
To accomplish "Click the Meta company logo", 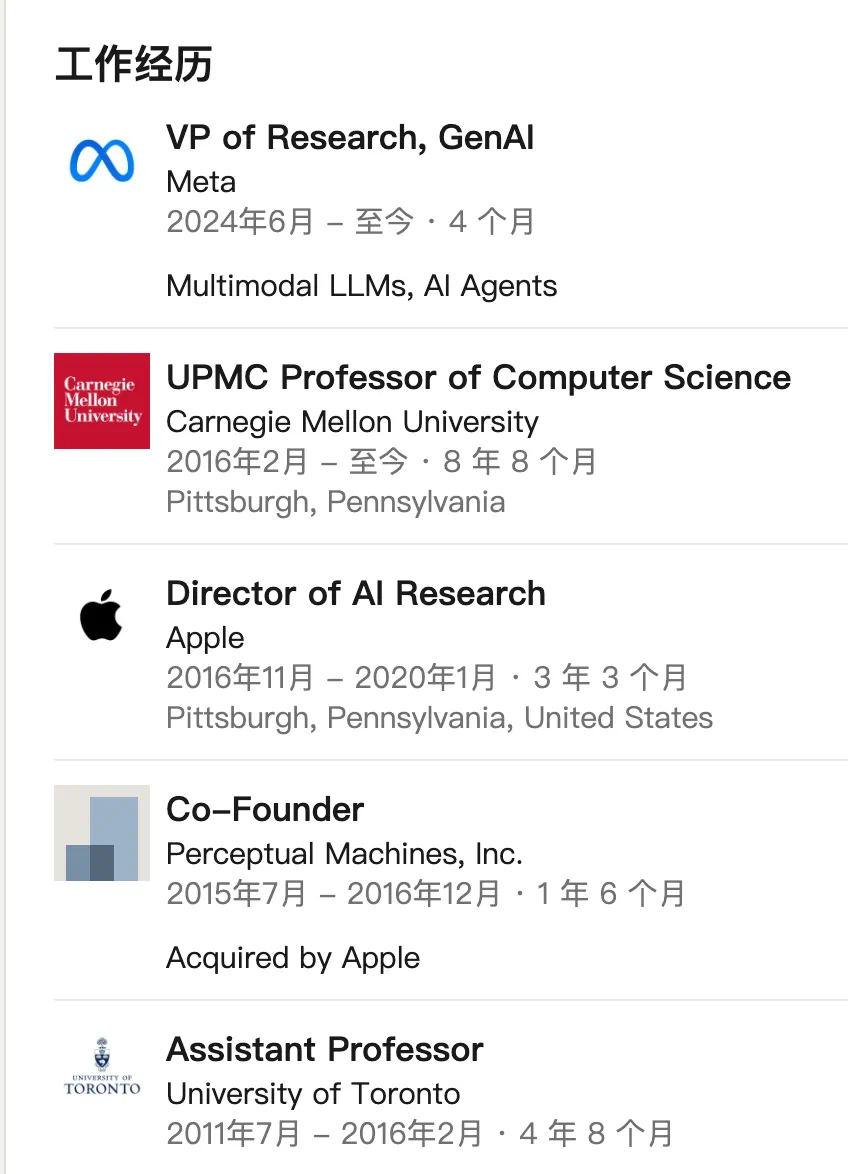I will [102, 161].
